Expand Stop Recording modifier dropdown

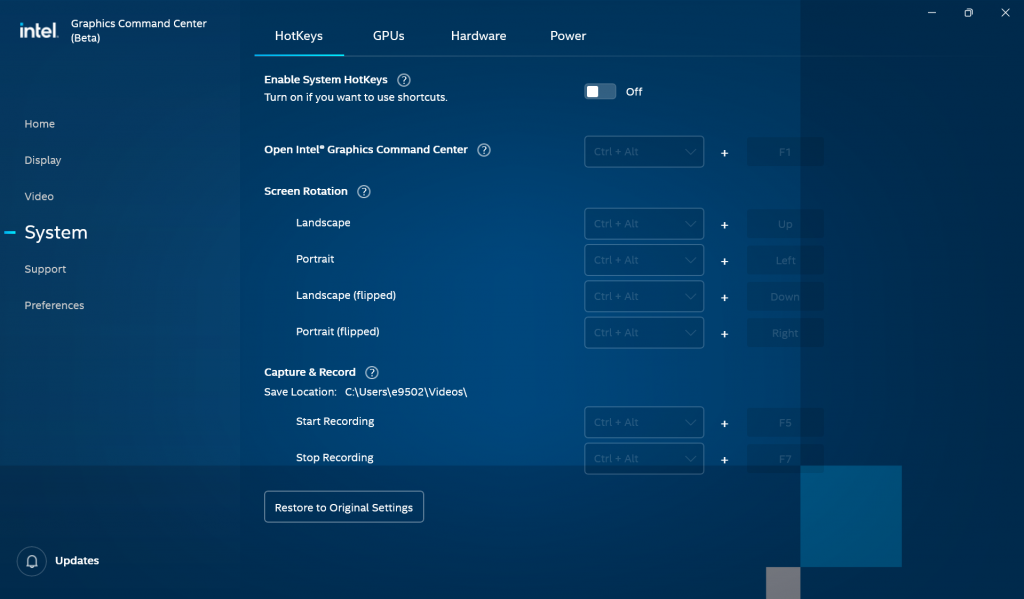point(644,459)
